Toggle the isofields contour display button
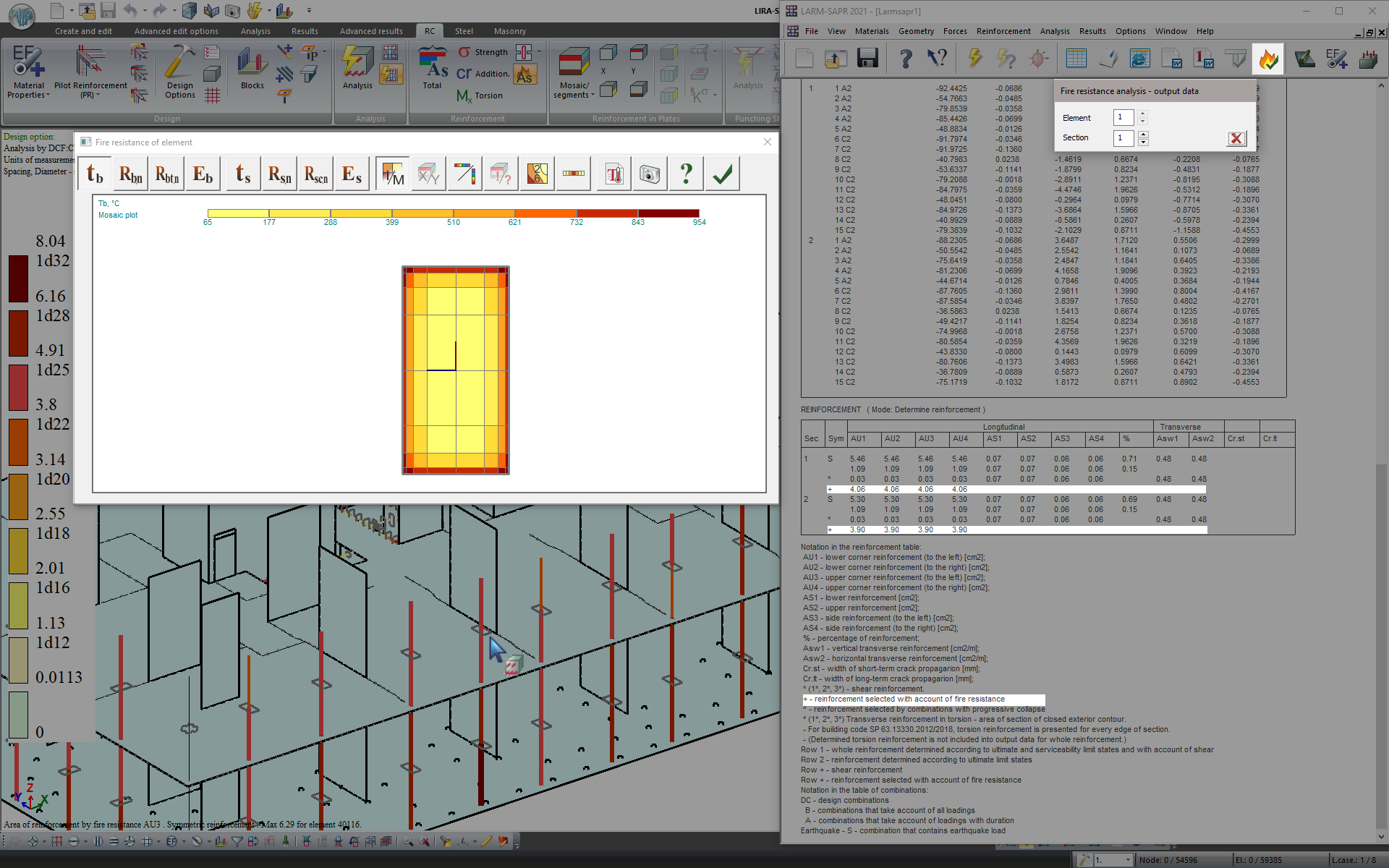This screenshot has width=1389, height=868. point(537,174)
